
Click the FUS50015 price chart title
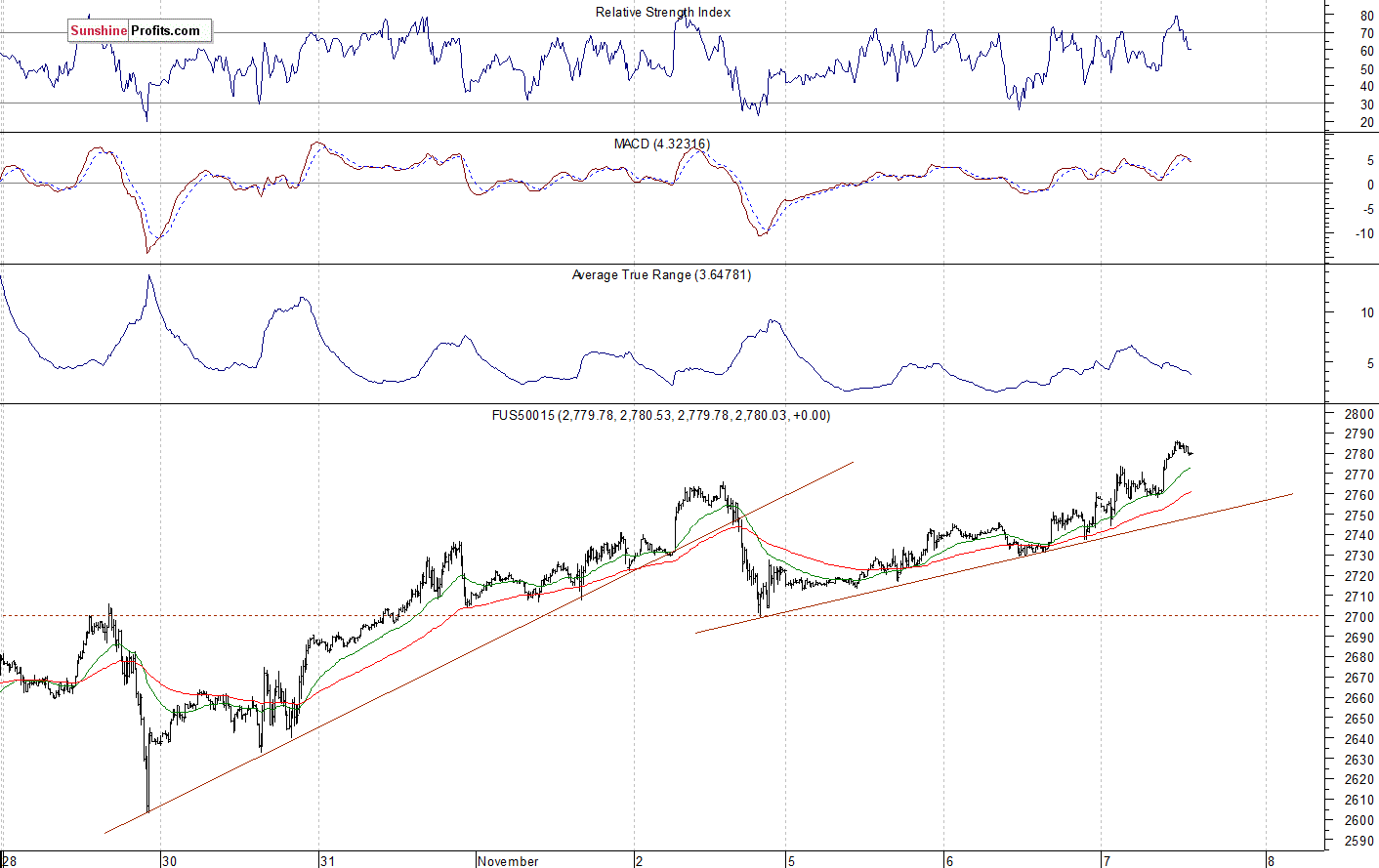[661, 415]
